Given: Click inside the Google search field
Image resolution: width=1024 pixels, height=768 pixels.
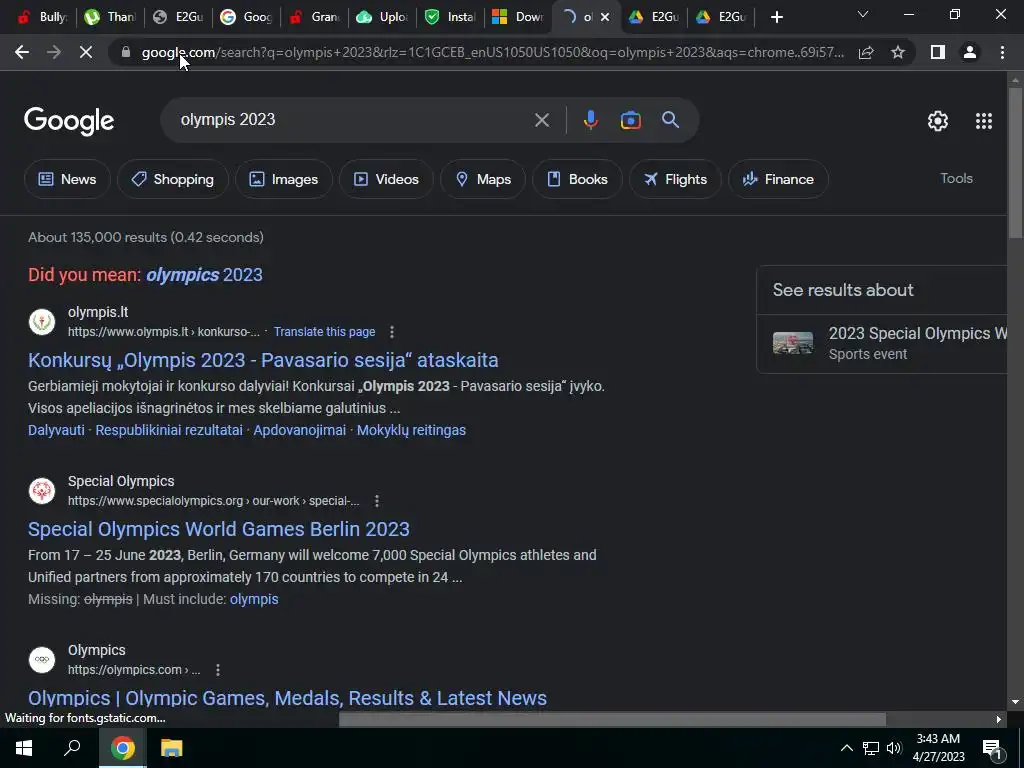Looking at the screenshot, I should (x=353, y=120).
